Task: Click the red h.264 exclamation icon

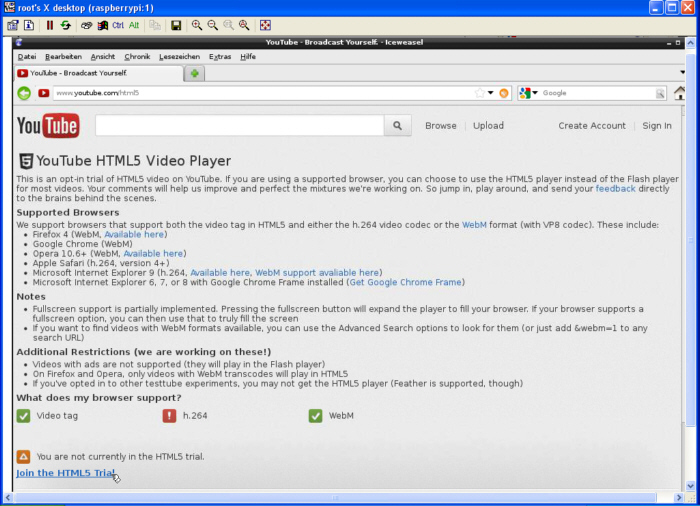Action: click(x=169, y=416)
